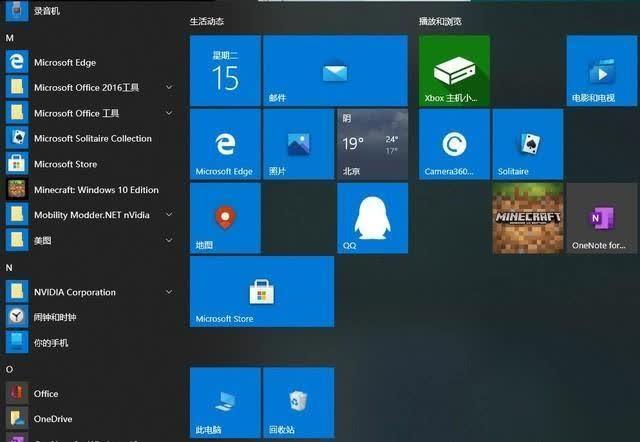The height and width of the screenshot is (442, 640).
Task: Open OneDrive from the app list
Action: click(x=91, y=419)
